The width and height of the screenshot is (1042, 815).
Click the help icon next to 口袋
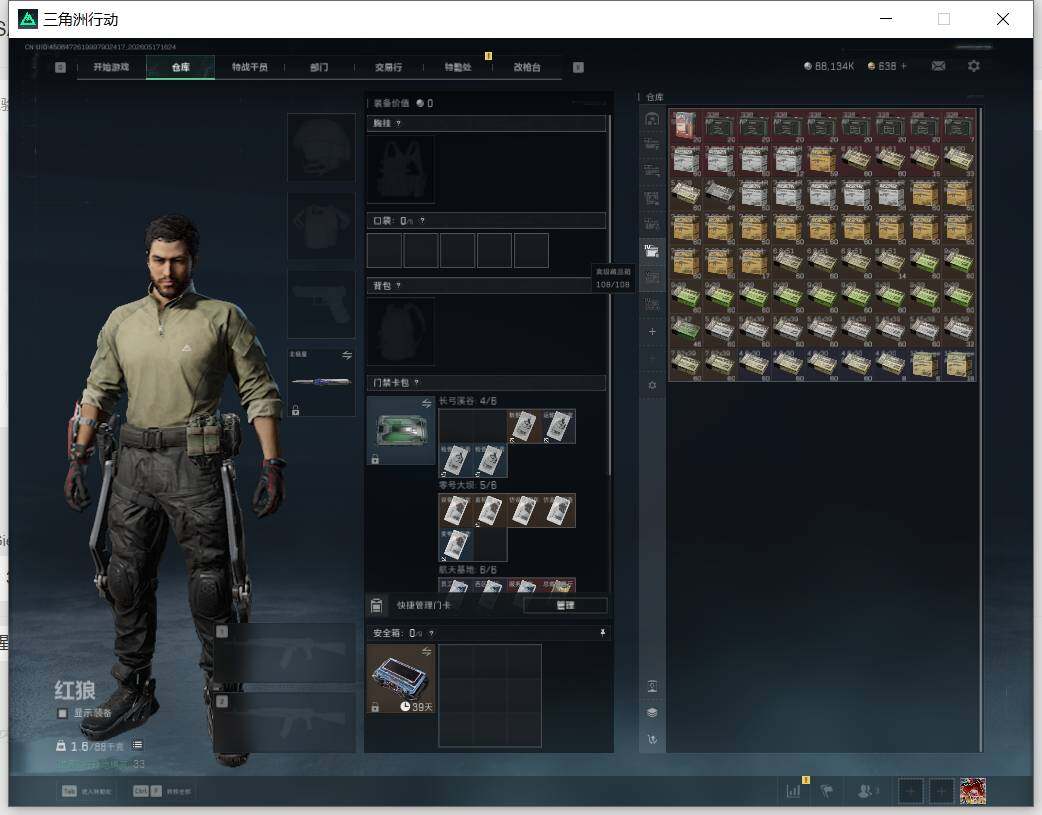422,221
